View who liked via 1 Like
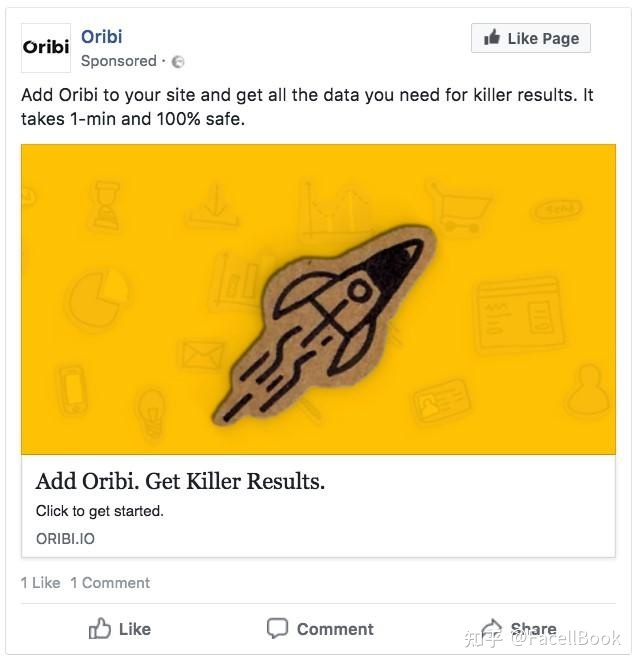Image resolution: width=637 pixels, height=664 pixels. (x=41, y=583)
